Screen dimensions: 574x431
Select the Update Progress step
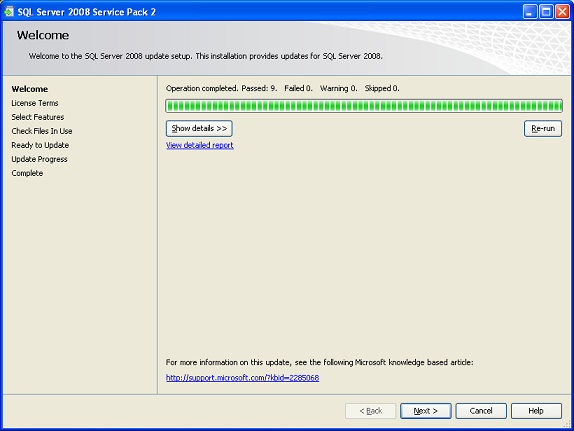pyautogui.click(x=39, y=159)
